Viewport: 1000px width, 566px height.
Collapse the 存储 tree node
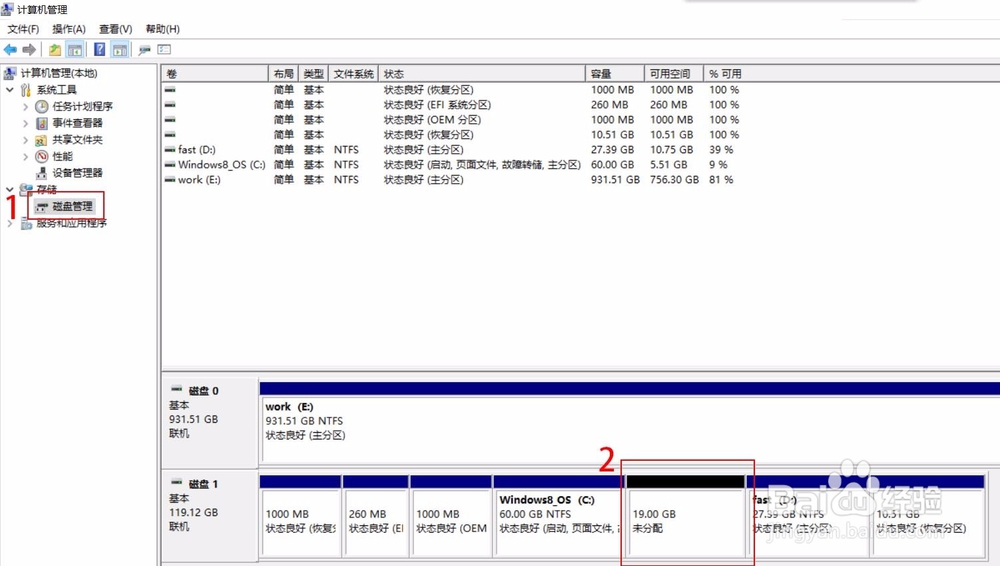[10, 190]
